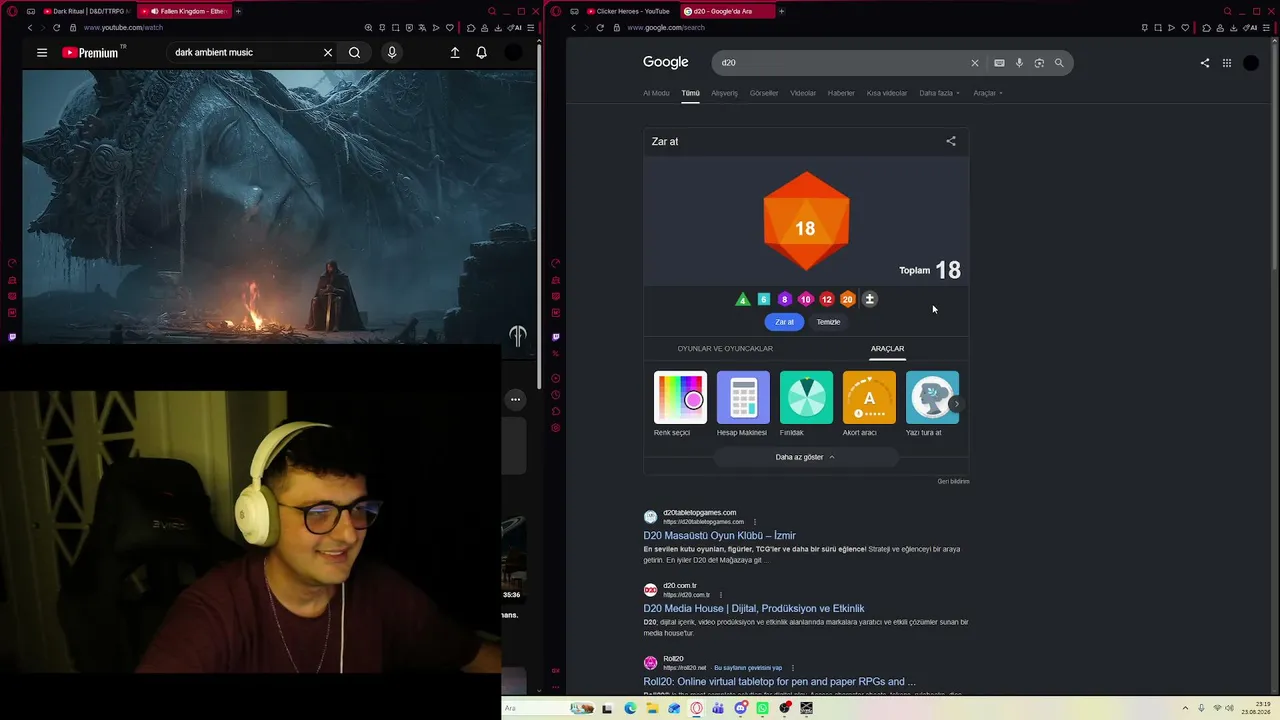
Task: Share the Zar at dice widget
Action: point(951,141)
